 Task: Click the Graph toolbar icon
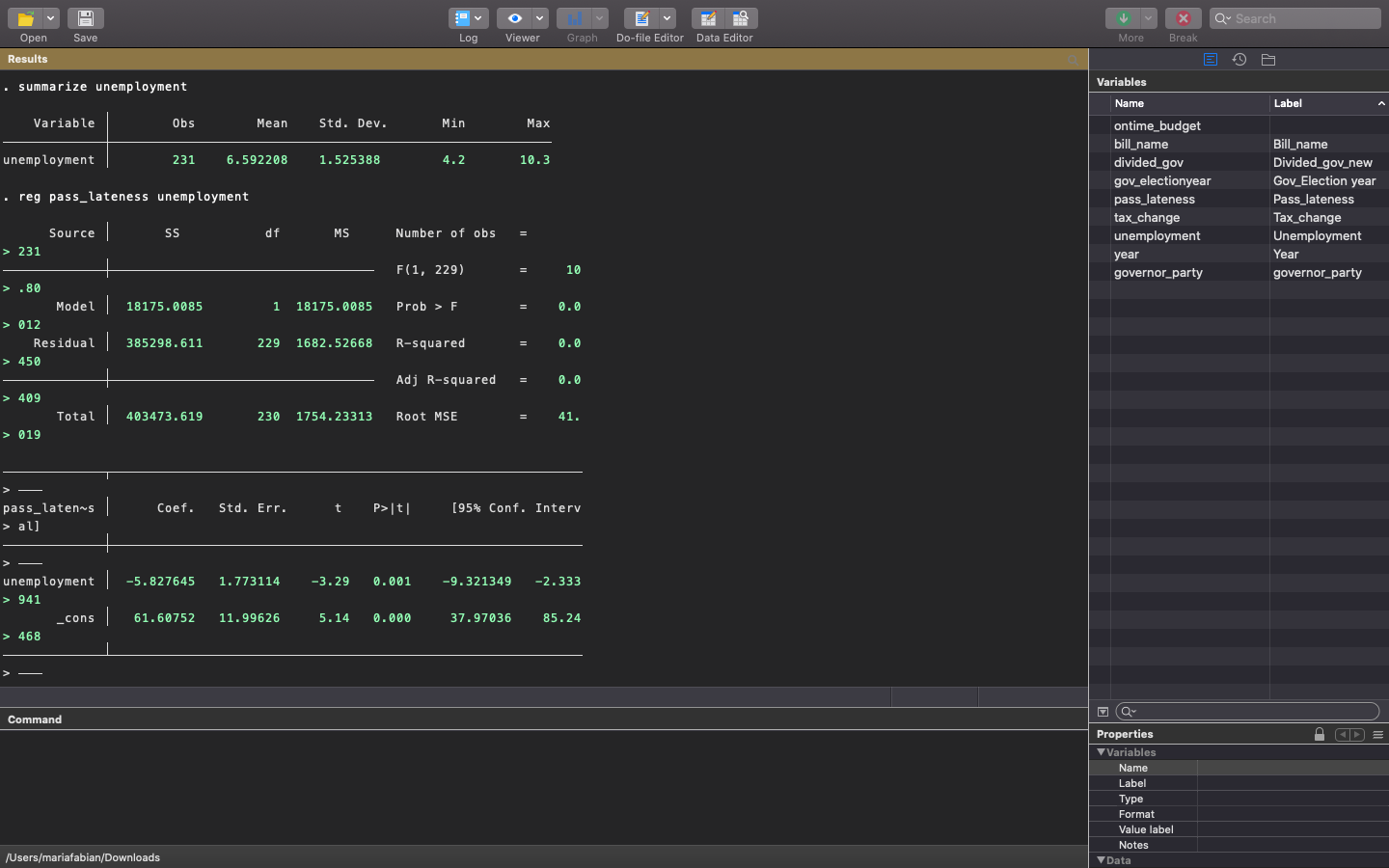(x=575, y=18)
